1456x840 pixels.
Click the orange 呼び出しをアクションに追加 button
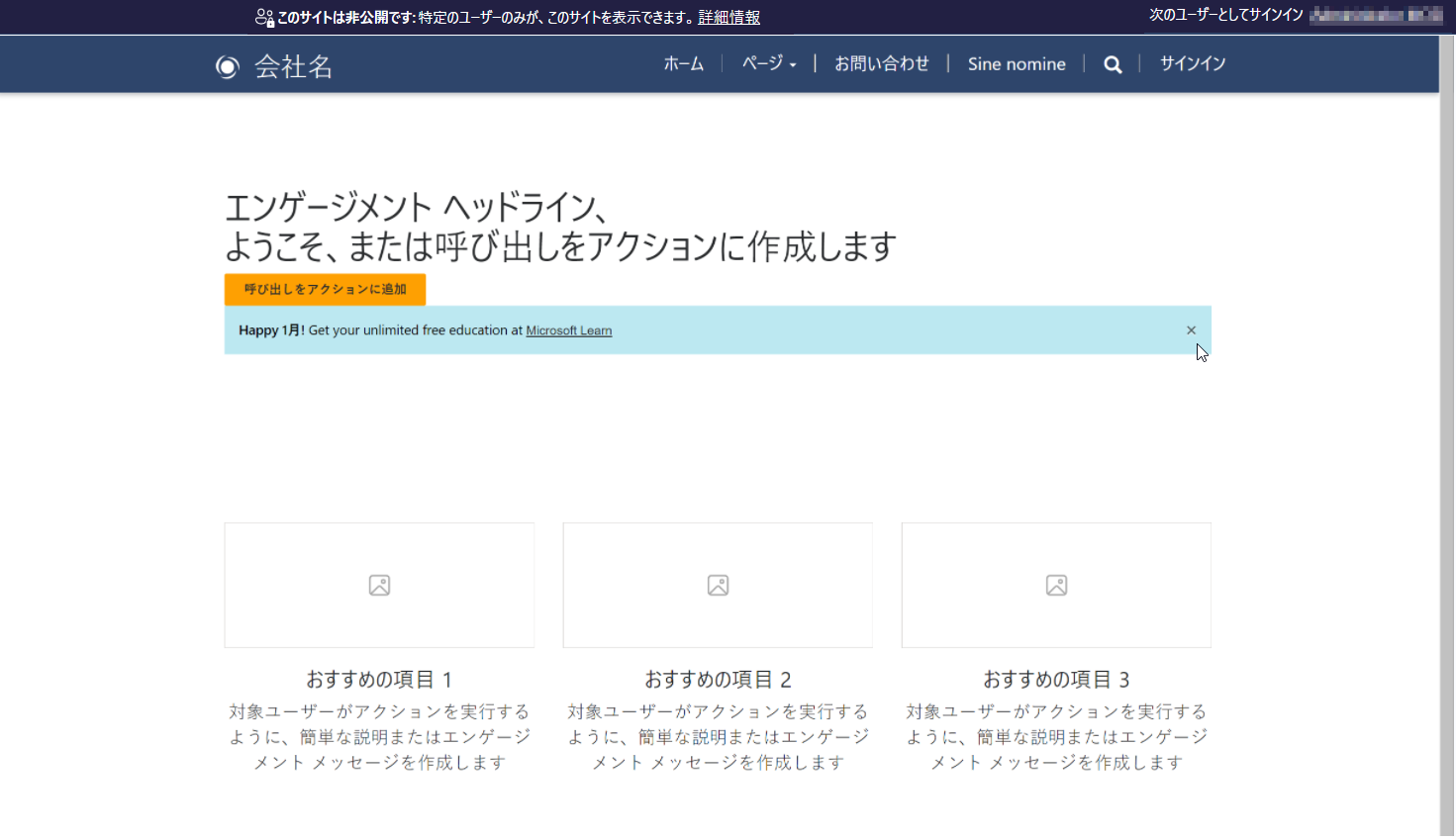click(325, 289)
